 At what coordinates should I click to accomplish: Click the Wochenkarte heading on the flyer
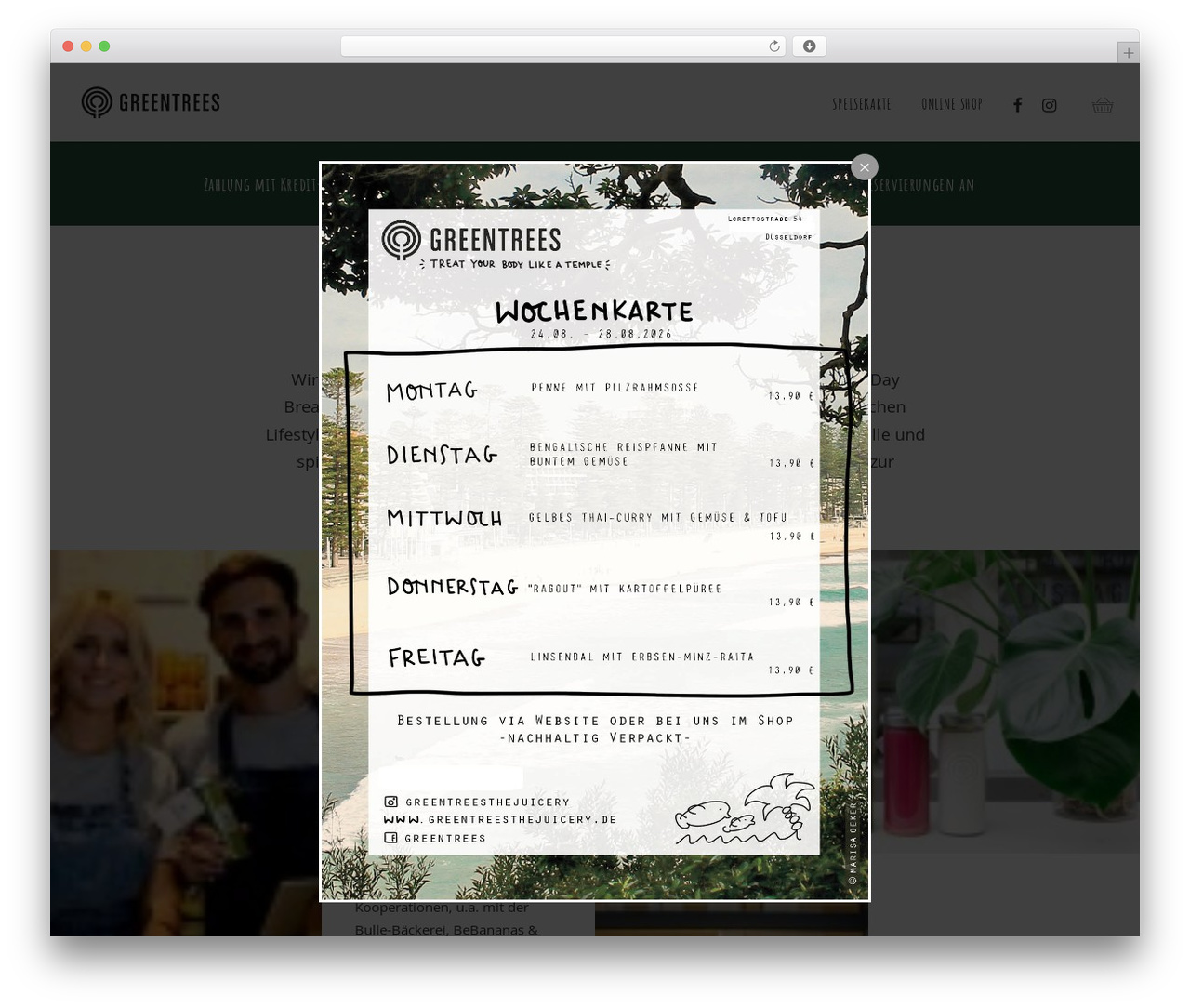pyautogui.click(x=594, y=312)
